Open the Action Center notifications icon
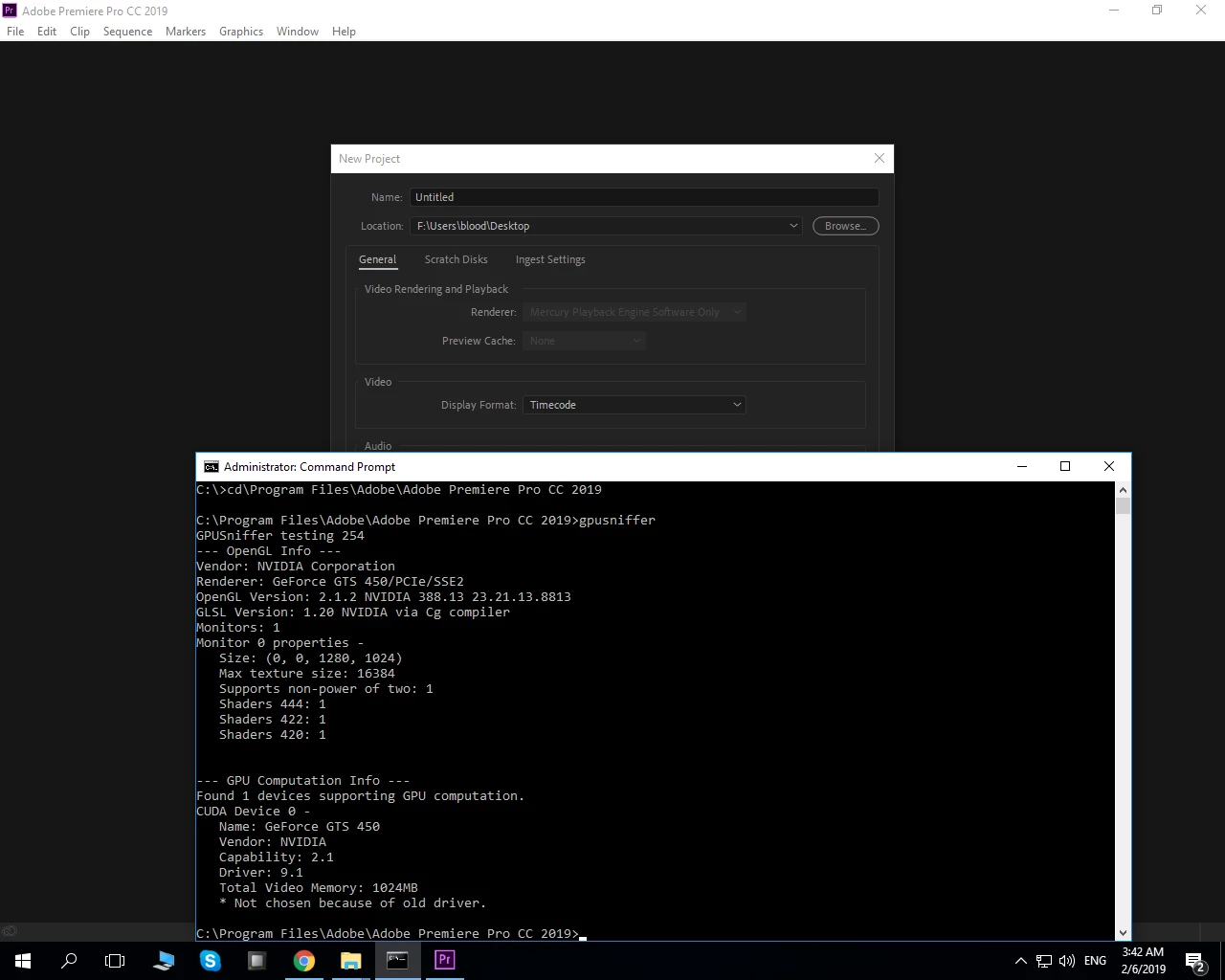Image resolution: width=1225 pixels, height=980 pixels. click(1195, 961)
